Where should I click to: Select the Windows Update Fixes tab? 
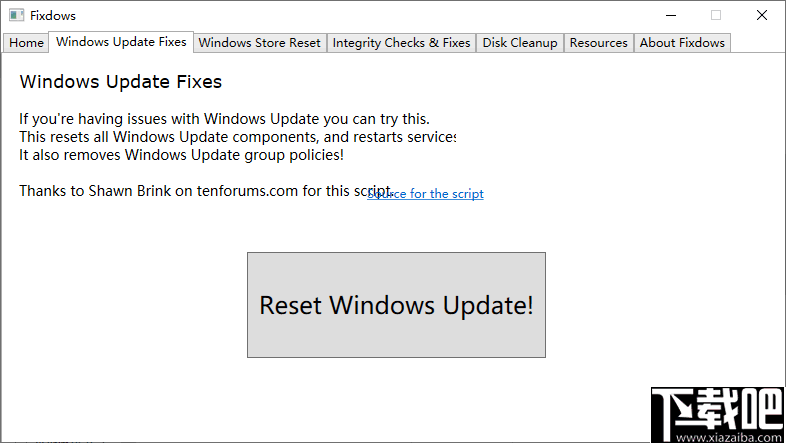(121, 42)
